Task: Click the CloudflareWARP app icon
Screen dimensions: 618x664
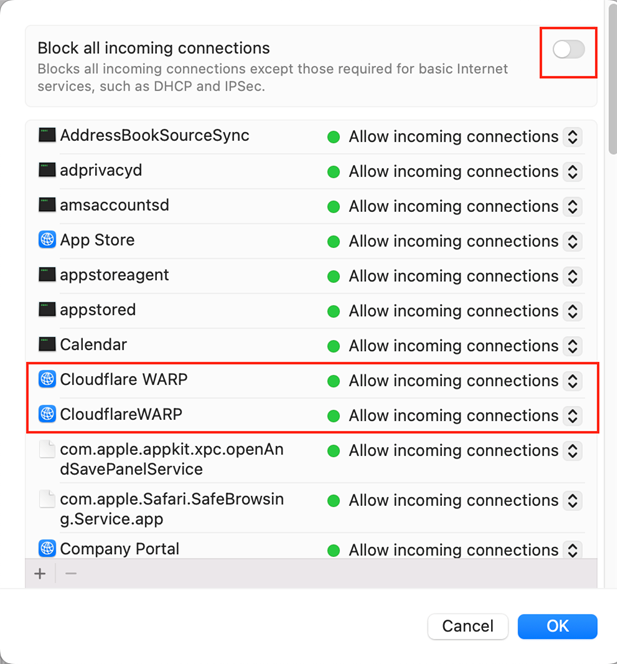Action: [47, 414]
